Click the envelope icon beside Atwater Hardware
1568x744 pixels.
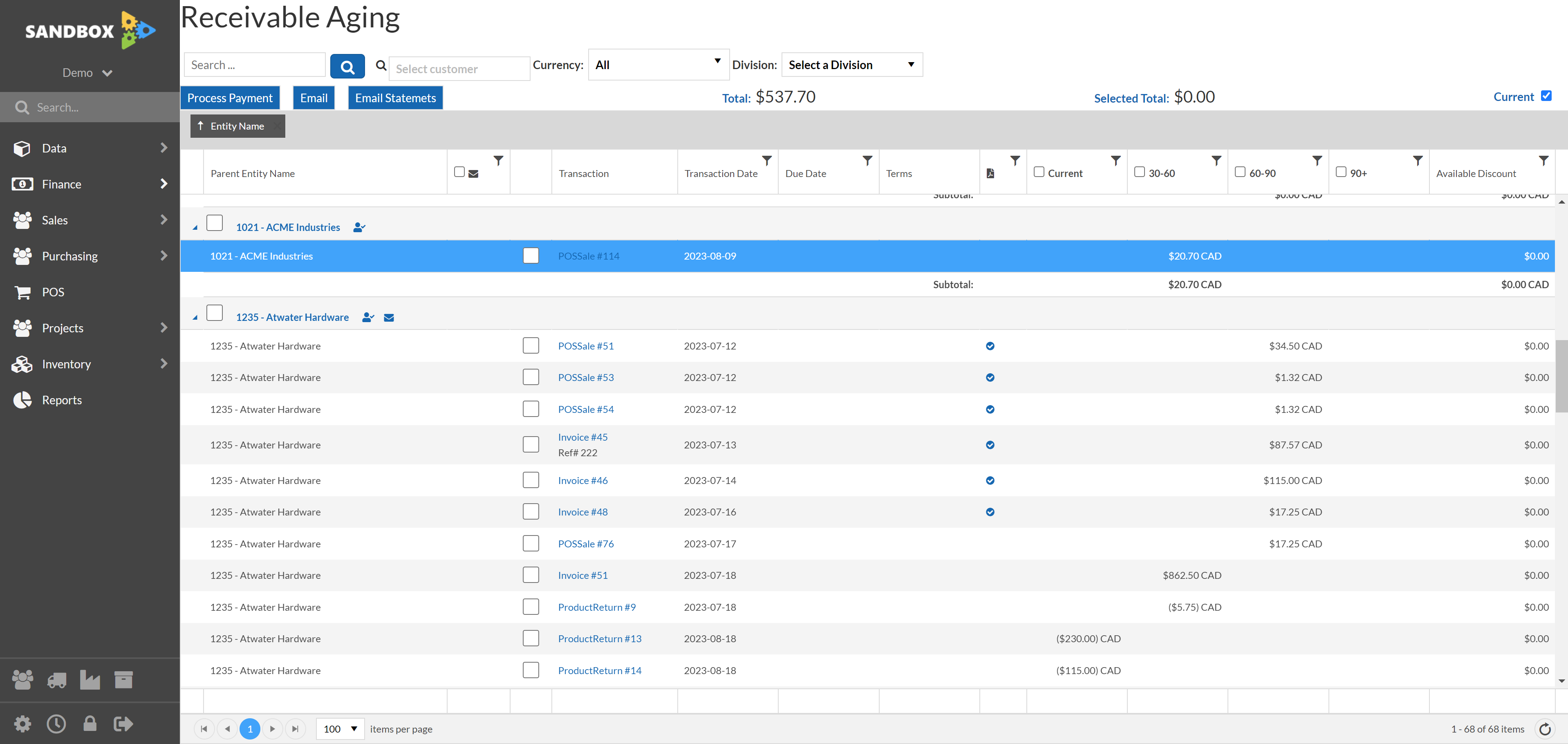click(x=389, y=318)
